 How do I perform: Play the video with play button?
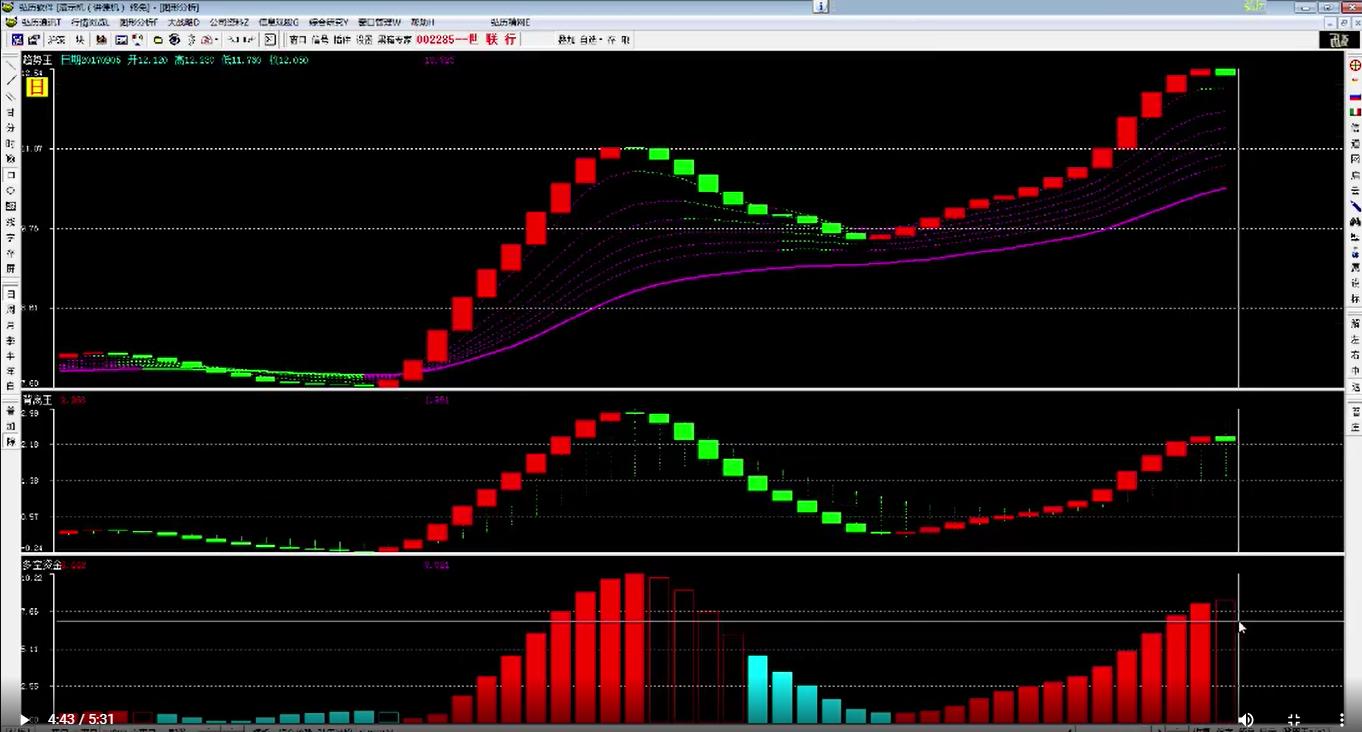coord(24,719)
